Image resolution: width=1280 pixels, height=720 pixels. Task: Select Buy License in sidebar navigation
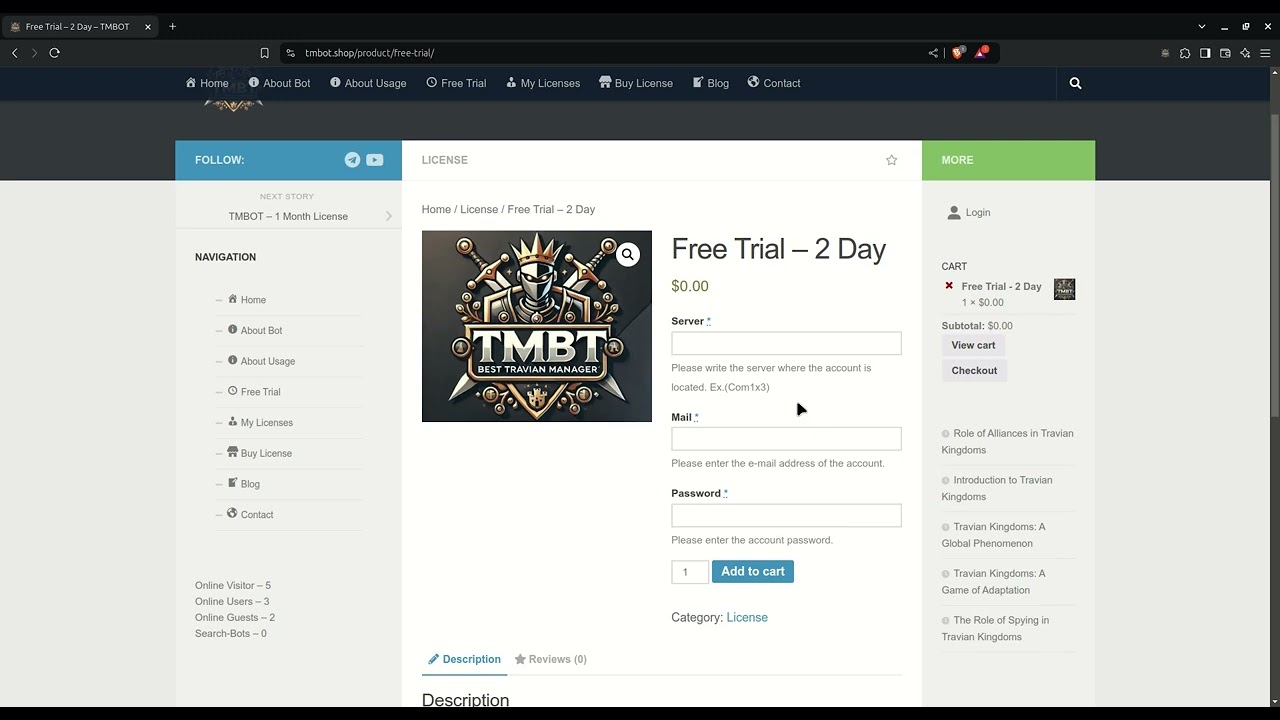click(260, 453)
